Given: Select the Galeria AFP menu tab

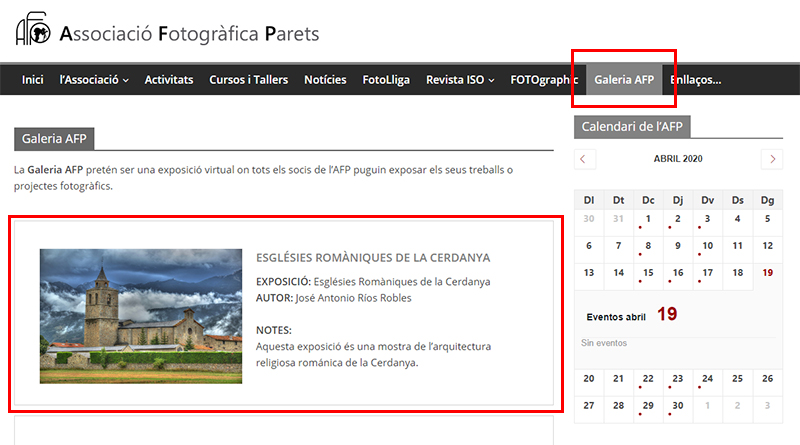Looking at the screenshot, I should pos(624,80).
